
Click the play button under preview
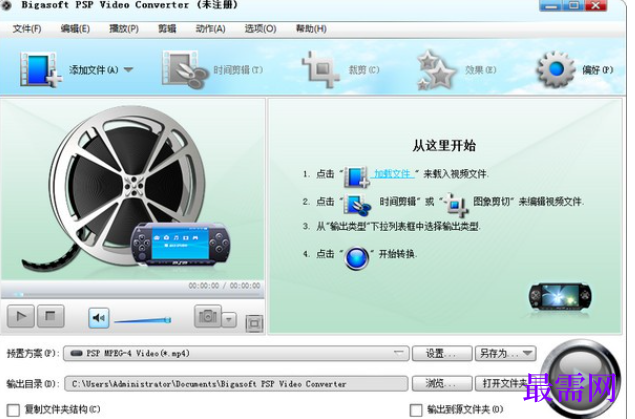[21, 316]
